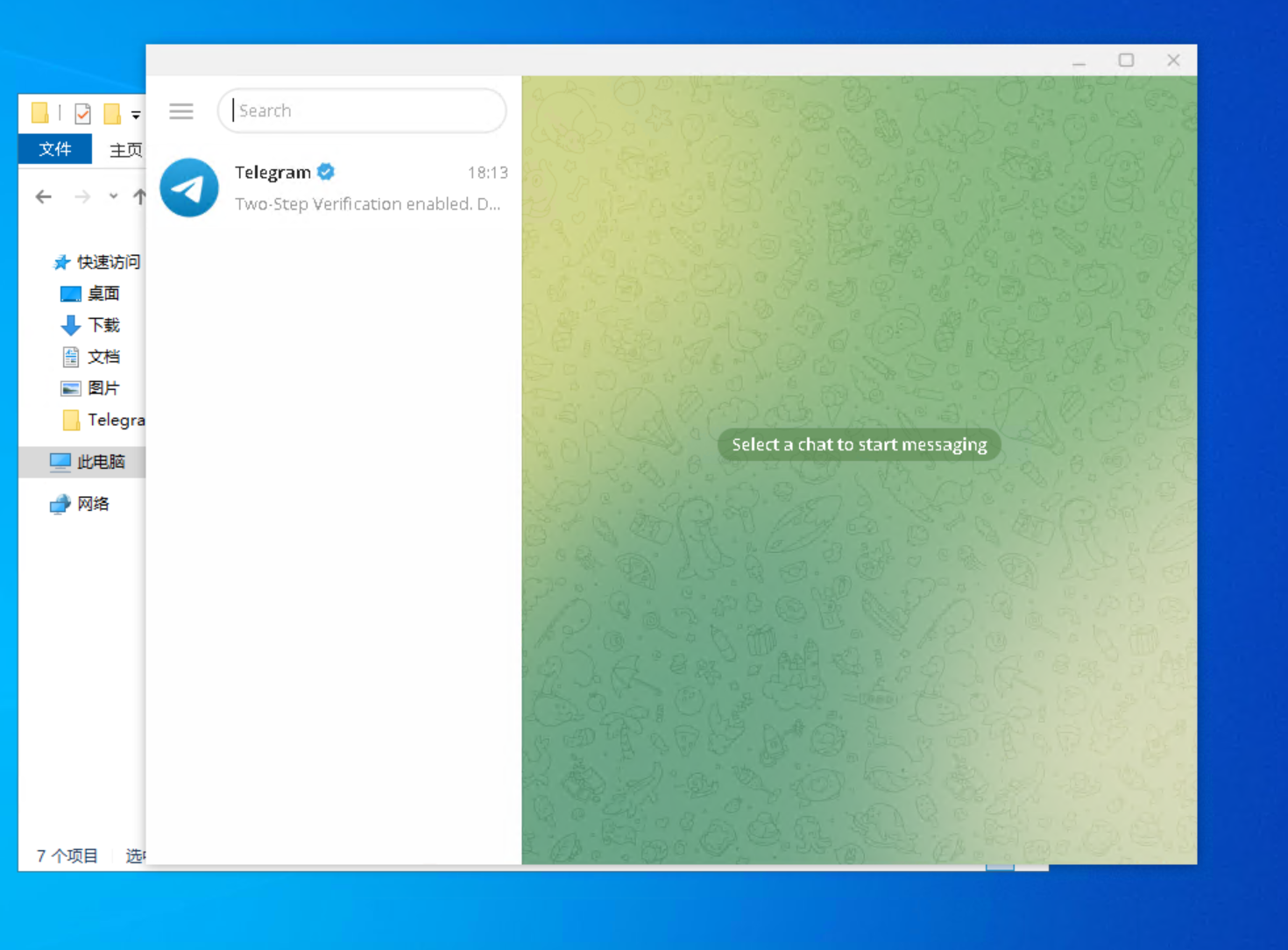This screenshot has width=1288, height=950.
Task: Click the back navigation arrow
Action: pos(43,196)
